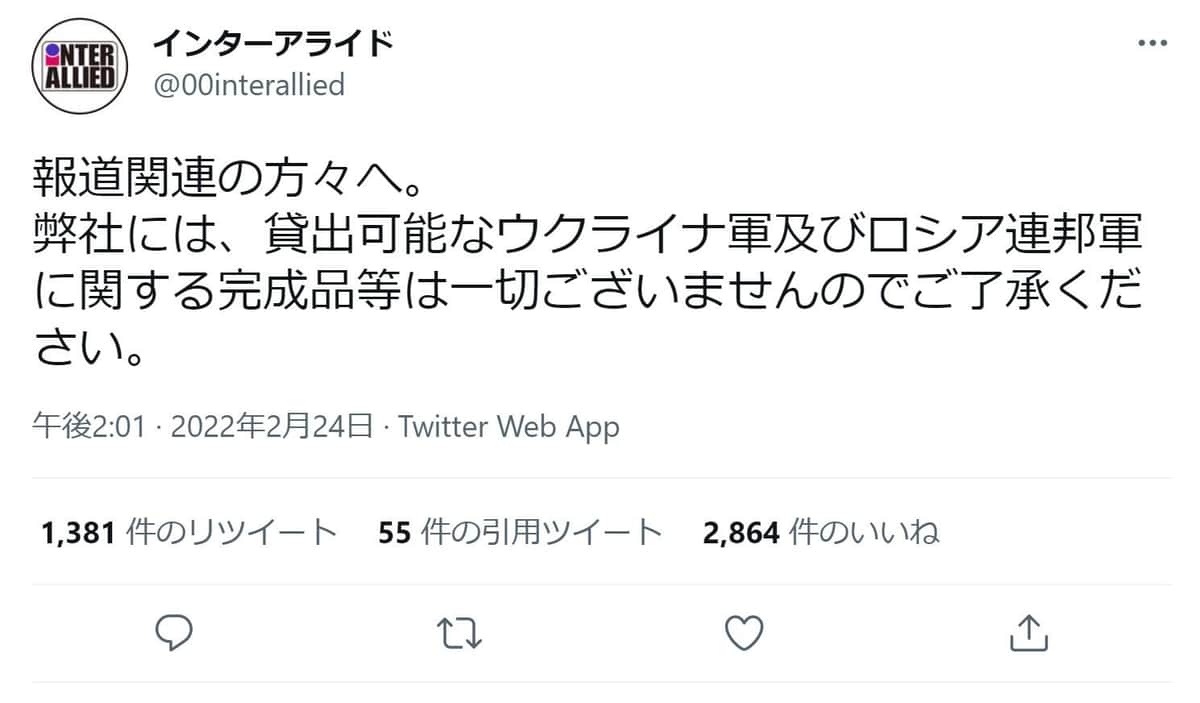View the 55 件の引用ツイート list

(520, 532)
